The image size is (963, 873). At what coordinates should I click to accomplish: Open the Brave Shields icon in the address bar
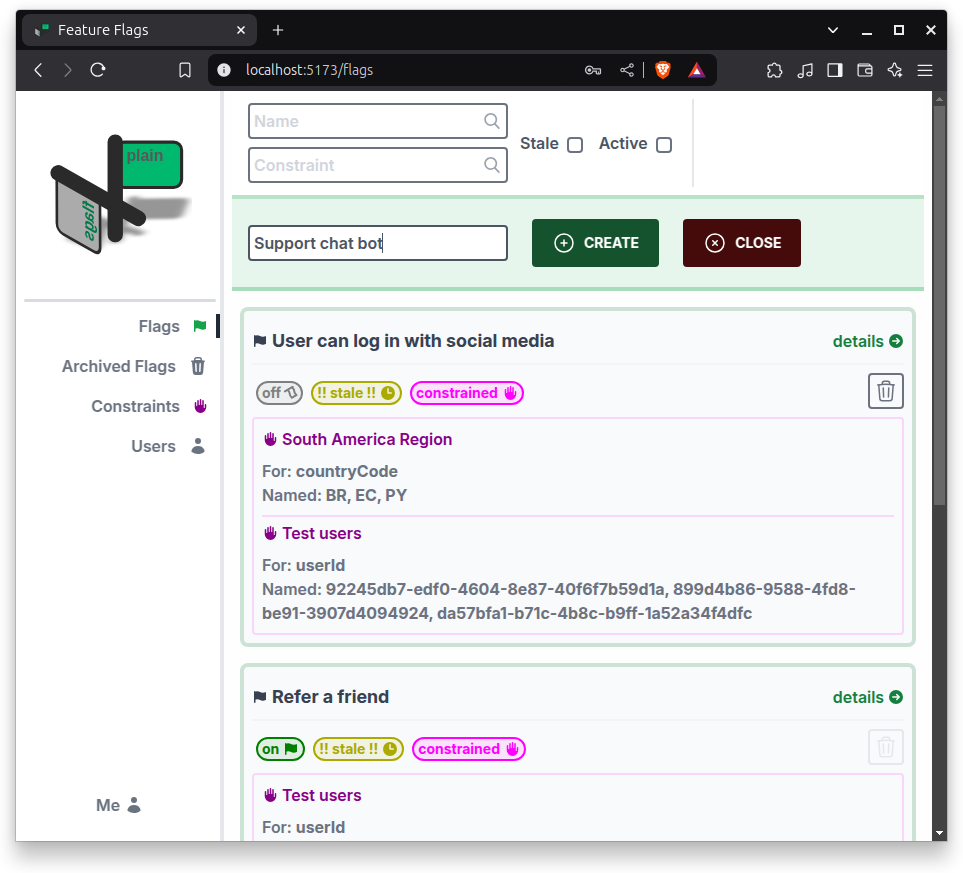coord(662,70)
